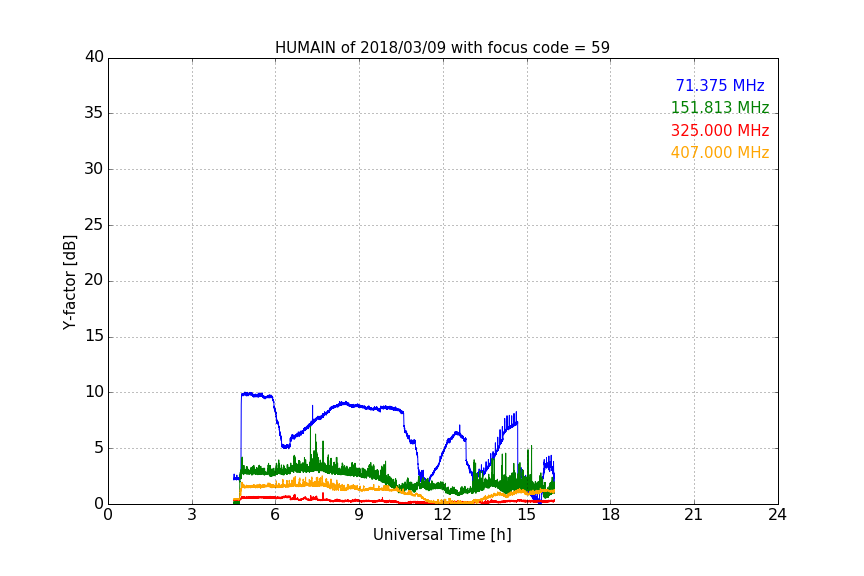Click the x-axis tick label '6'
Viewport: 864px width, 576px height.
pyautogui.click(x=276, y=515)
